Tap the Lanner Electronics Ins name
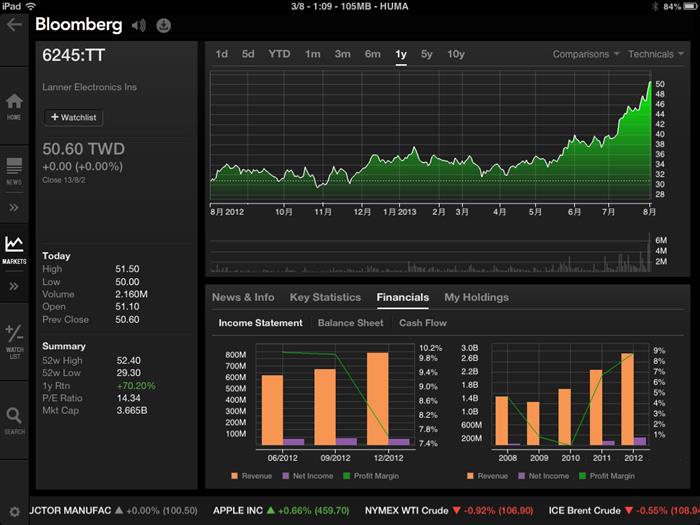700x525 pixels. coord(89,87)
